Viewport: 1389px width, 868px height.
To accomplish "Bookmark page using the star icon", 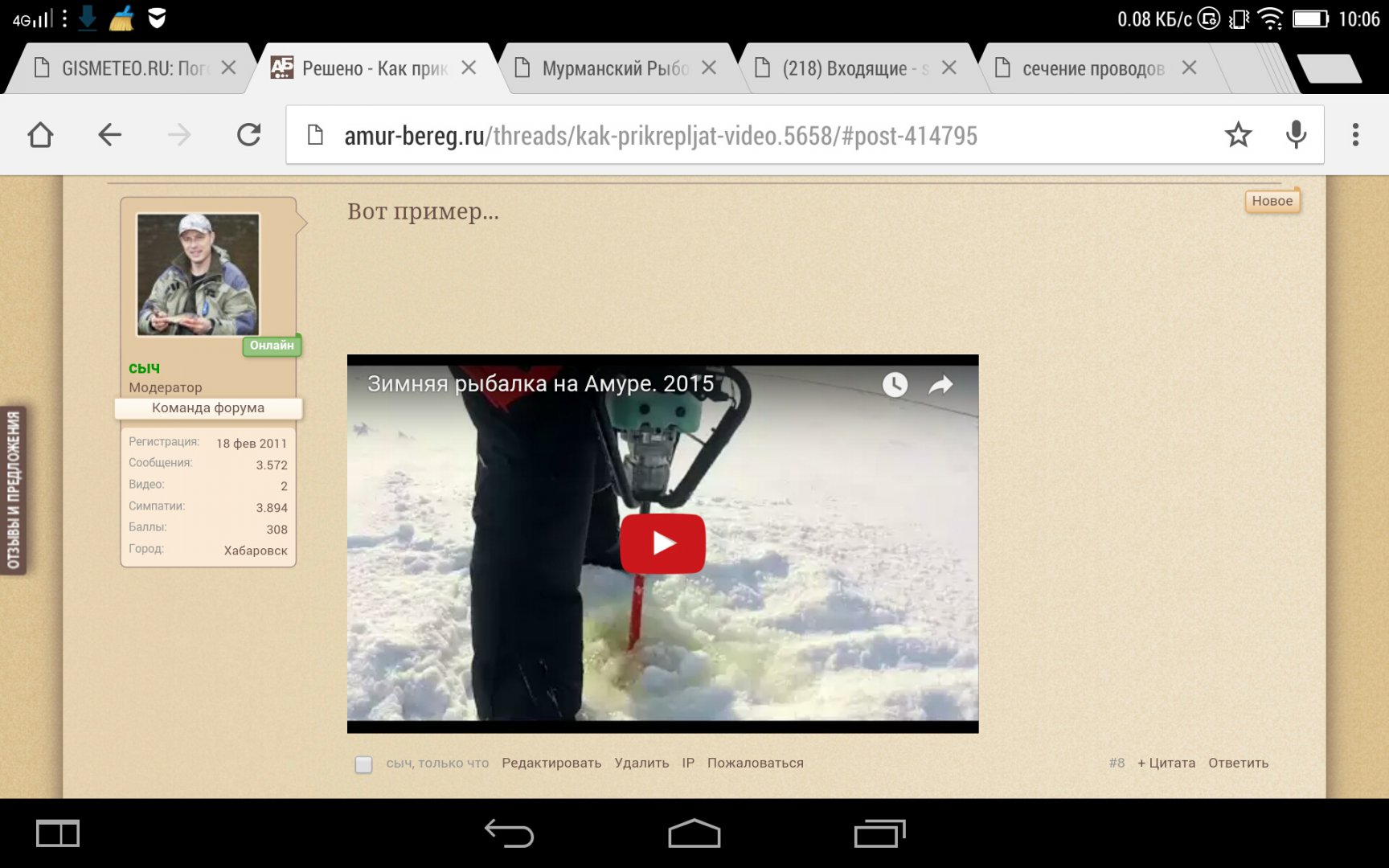I will coord(1238,135).
